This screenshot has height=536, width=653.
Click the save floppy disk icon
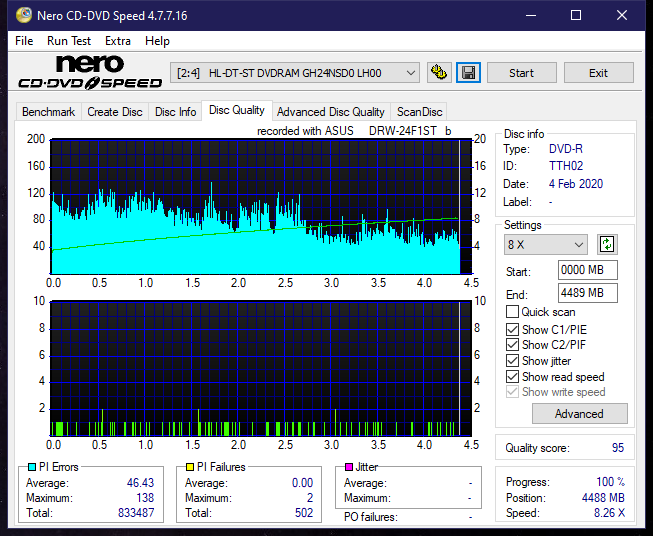tap(469, 73)
